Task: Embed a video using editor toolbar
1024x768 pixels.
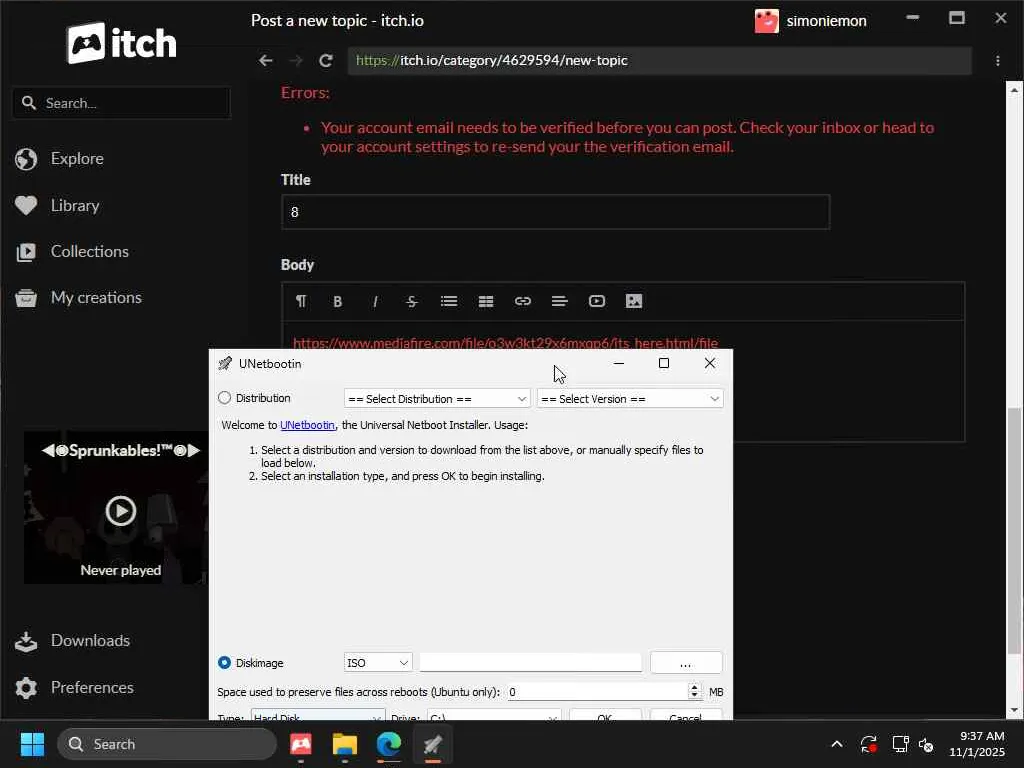Action: point(597,301)
